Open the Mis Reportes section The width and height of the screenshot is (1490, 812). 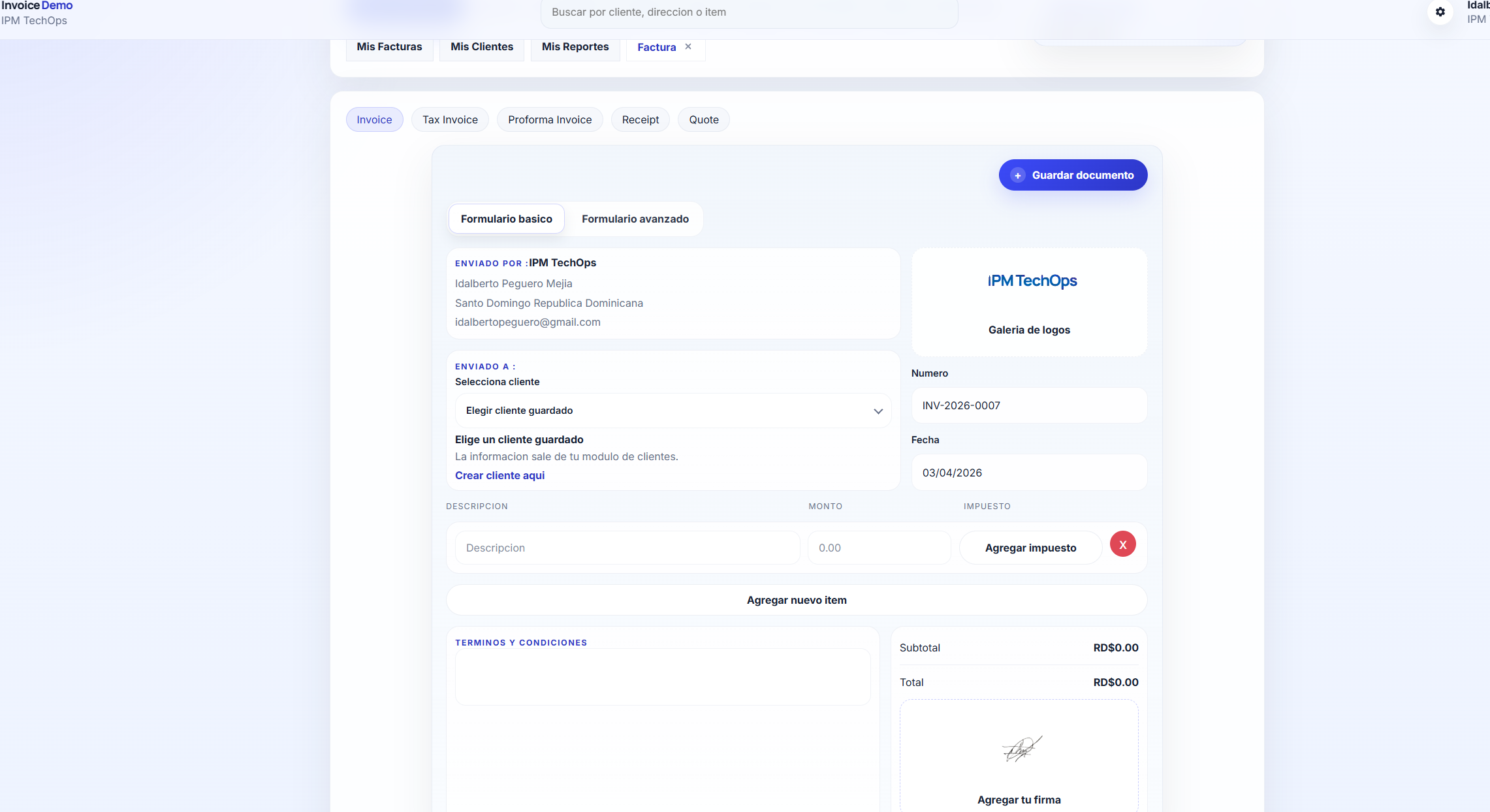coord(575,46)
